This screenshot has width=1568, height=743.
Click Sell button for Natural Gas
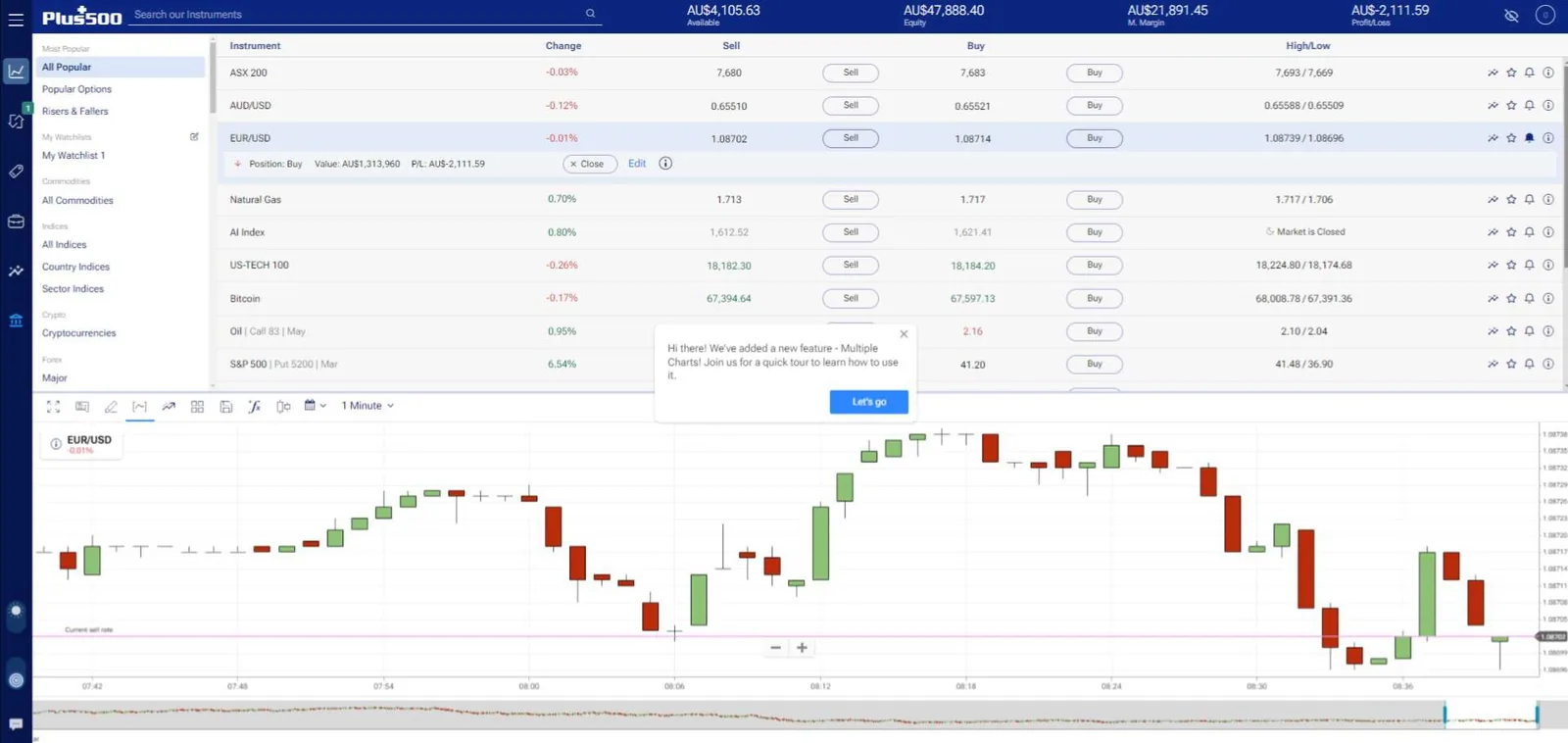coord(851,199)
